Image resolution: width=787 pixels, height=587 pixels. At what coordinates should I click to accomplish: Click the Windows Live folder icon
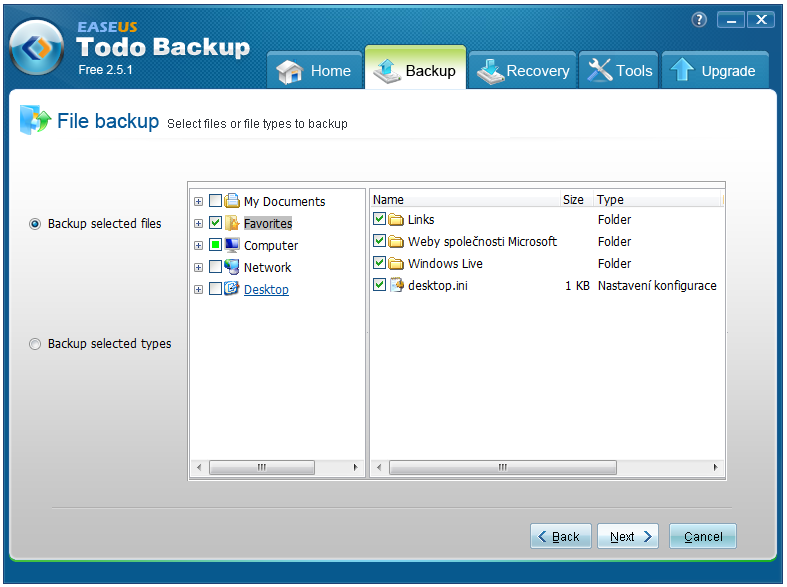click(396, 263)
